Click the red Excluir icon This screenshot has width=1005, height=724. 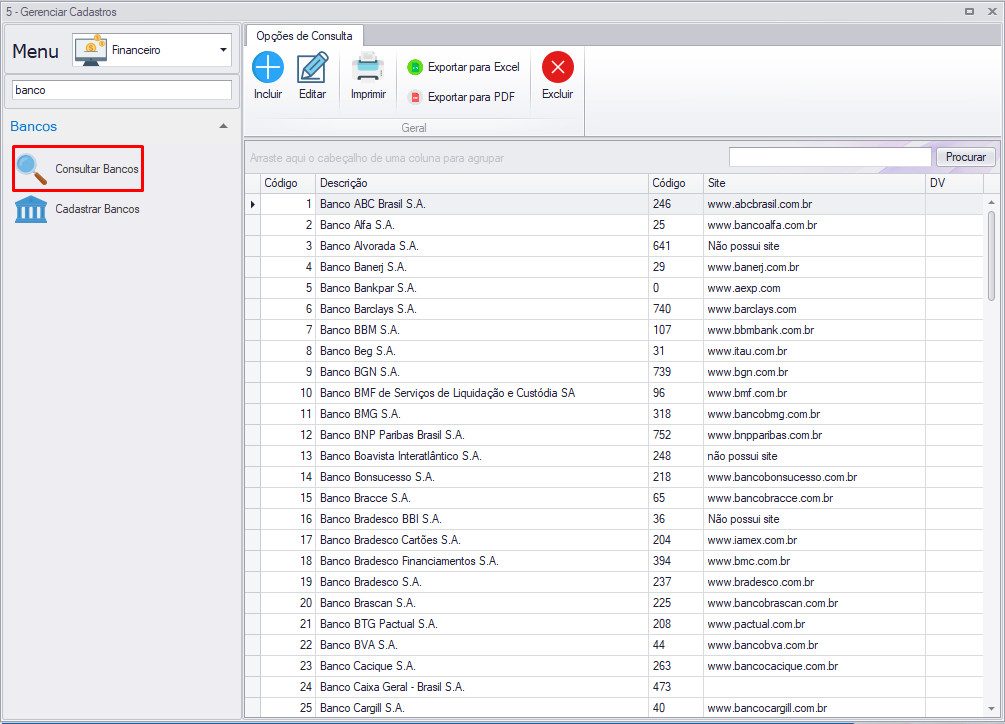[x=558, y=67]
